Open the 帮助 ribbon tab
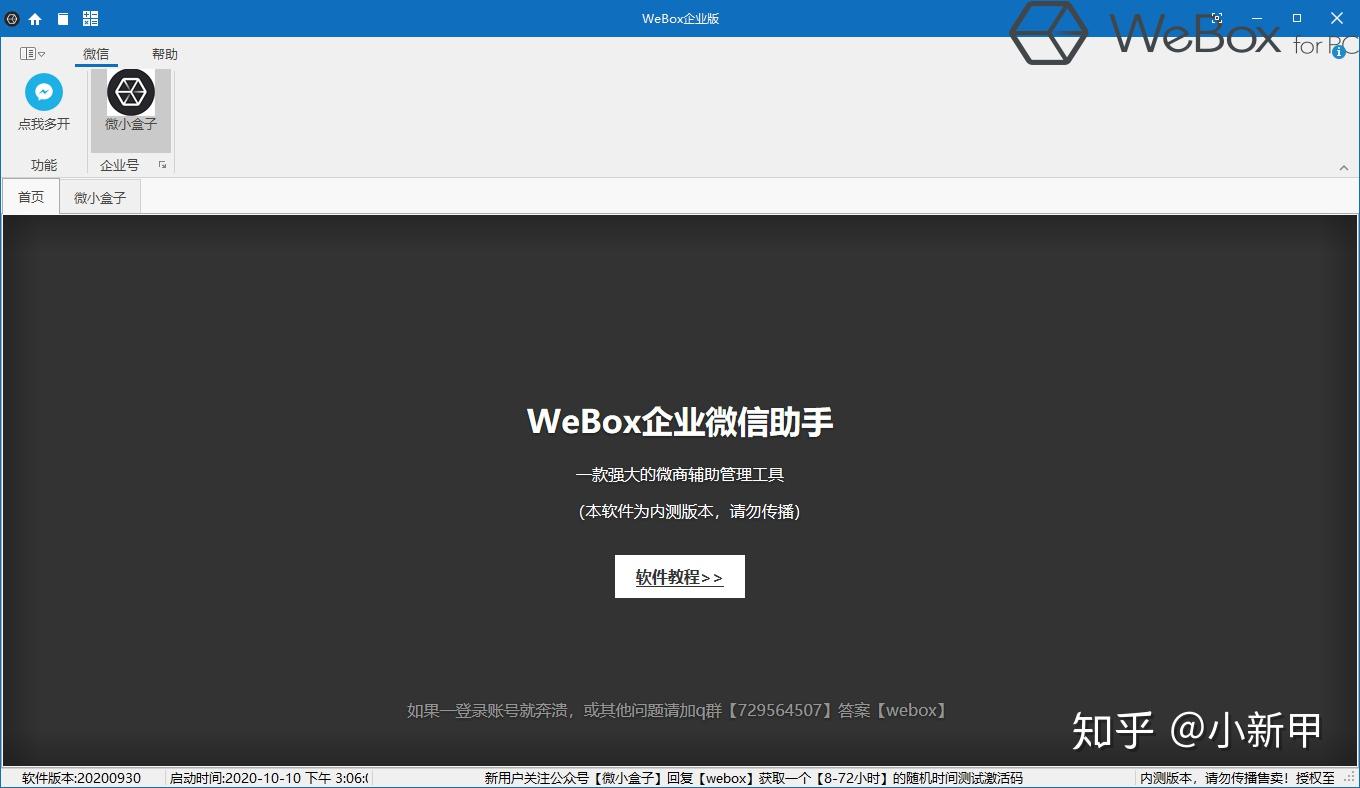 pos(165,54)
